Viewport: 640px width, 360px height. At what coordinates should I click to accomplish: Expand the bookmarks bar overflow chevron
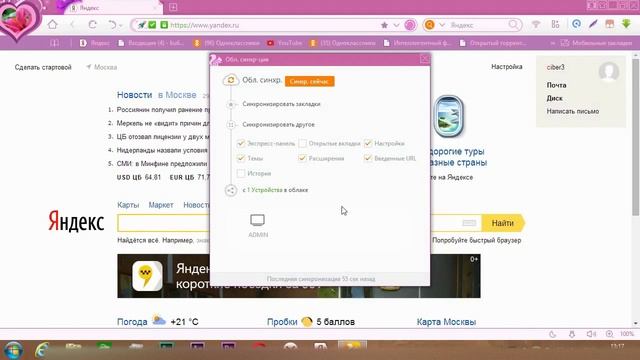click(552, 43)
